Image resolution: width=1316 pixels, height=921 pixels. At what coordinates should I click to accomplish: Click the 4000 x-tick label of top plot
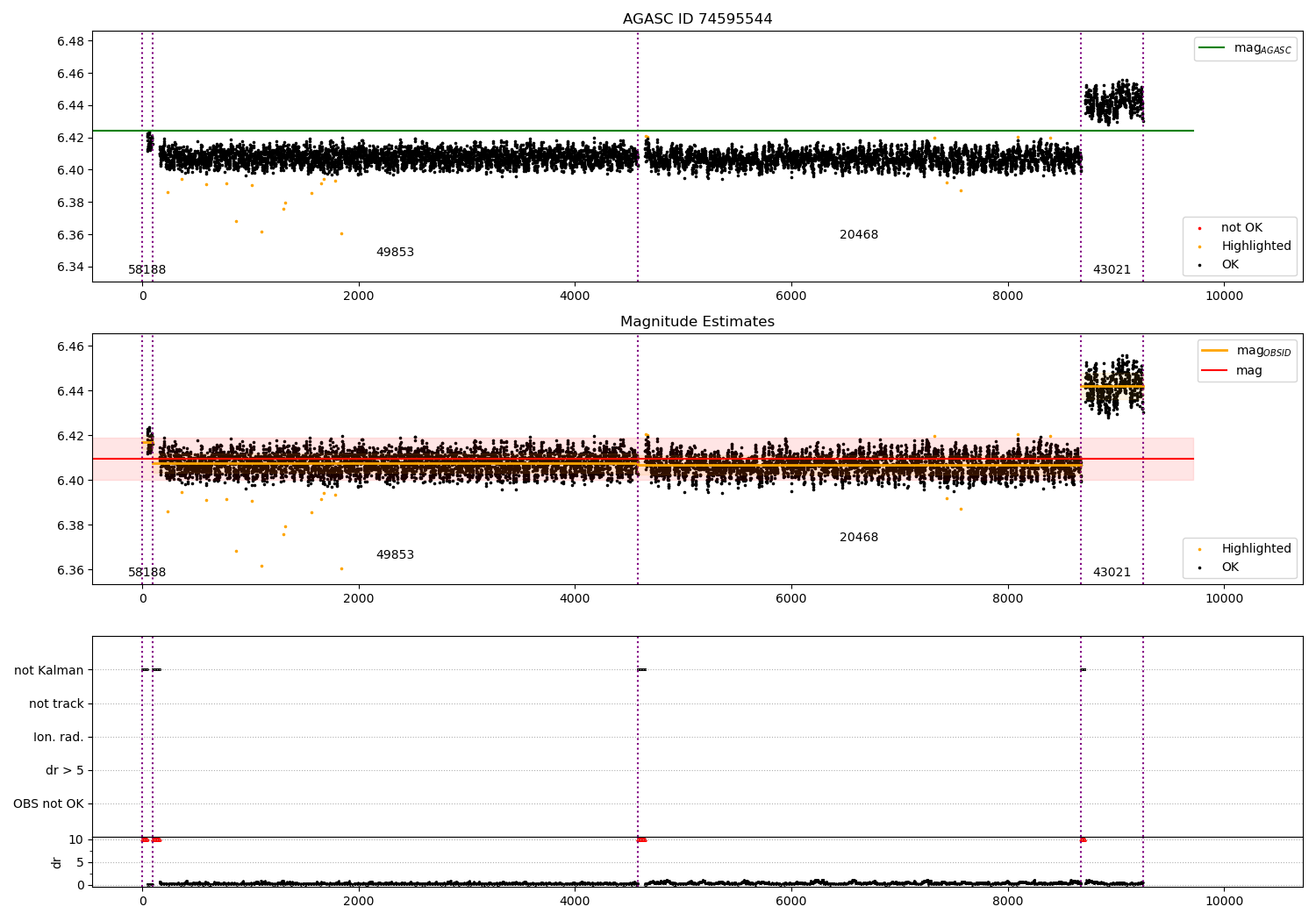click(575, 296)
